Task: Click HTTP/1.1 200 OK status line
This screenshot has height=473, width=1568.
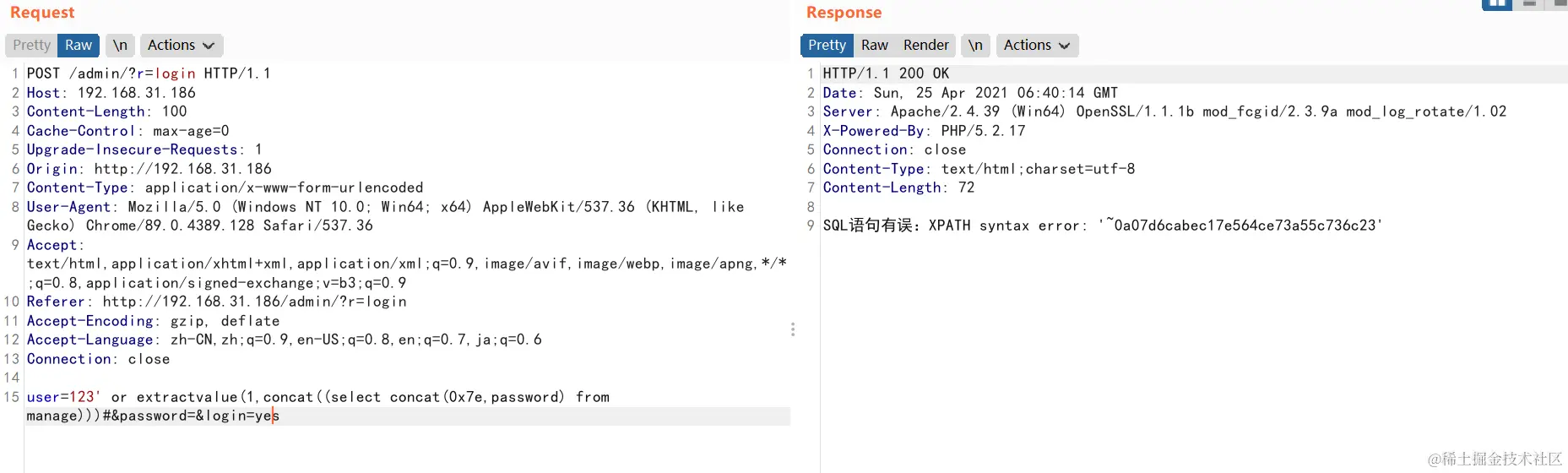Action: pos(886,73)
